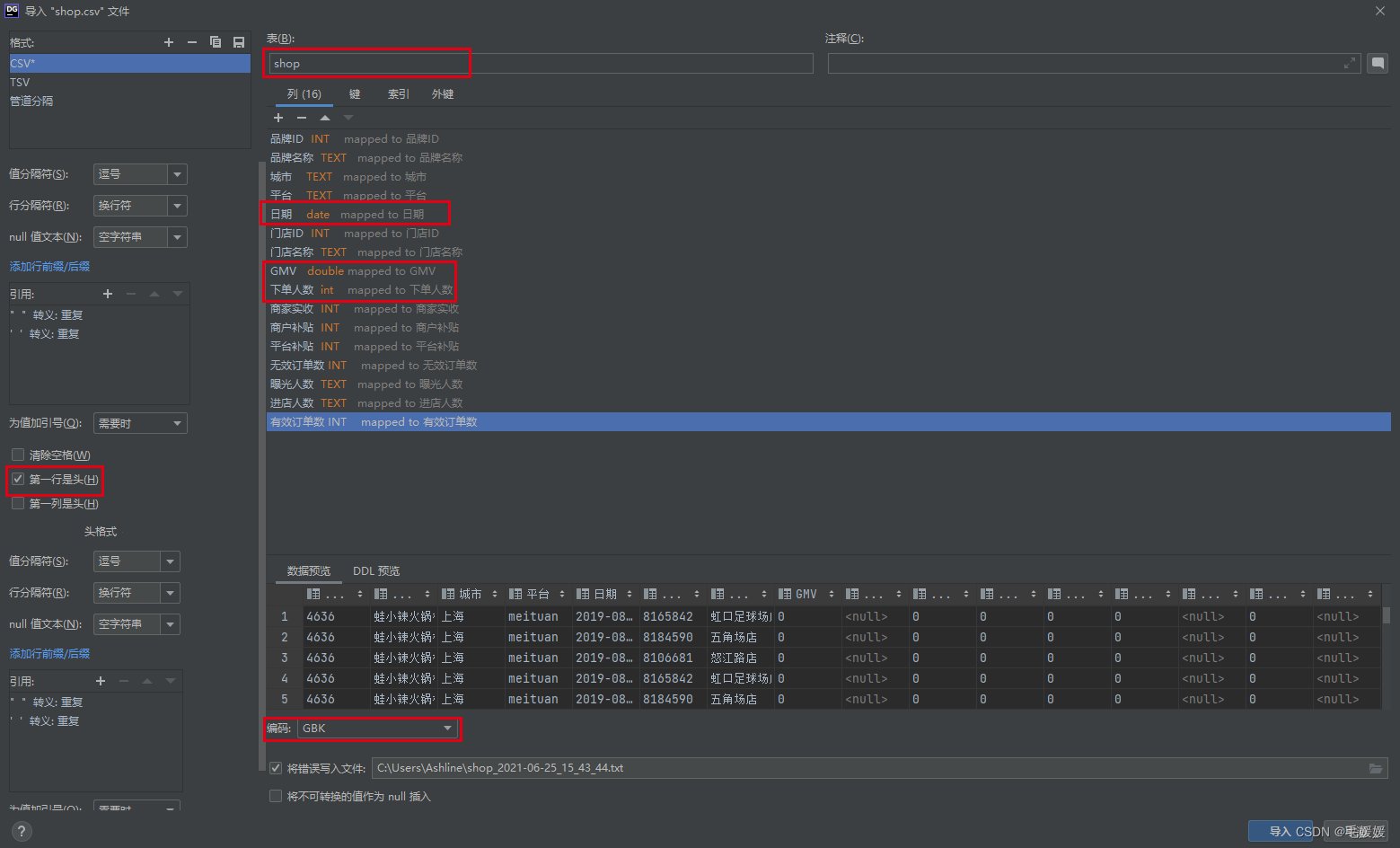Select the 平台 TEXT column row
This screenshot has height=848, width=1400.
829,196
